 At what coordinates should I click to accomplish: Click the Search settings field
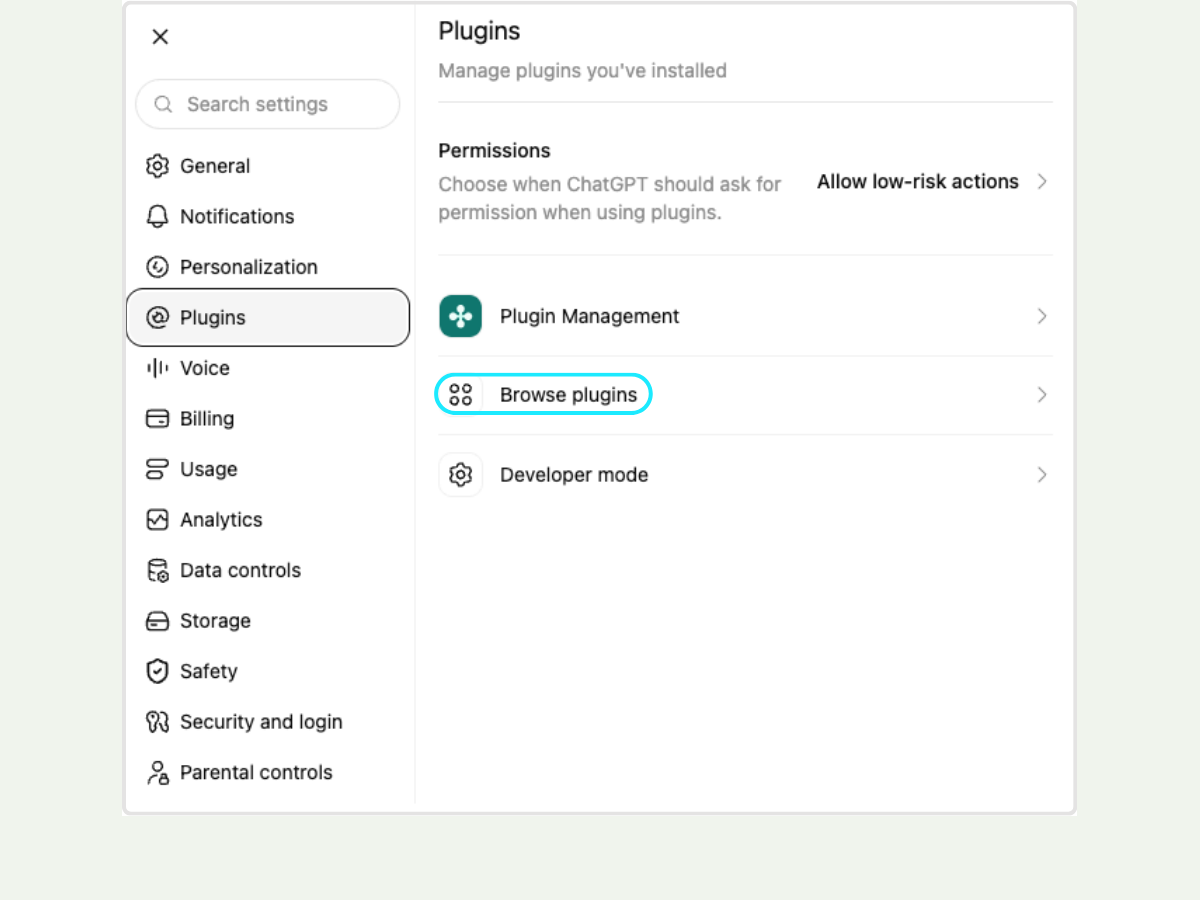(x=268, y=104)
